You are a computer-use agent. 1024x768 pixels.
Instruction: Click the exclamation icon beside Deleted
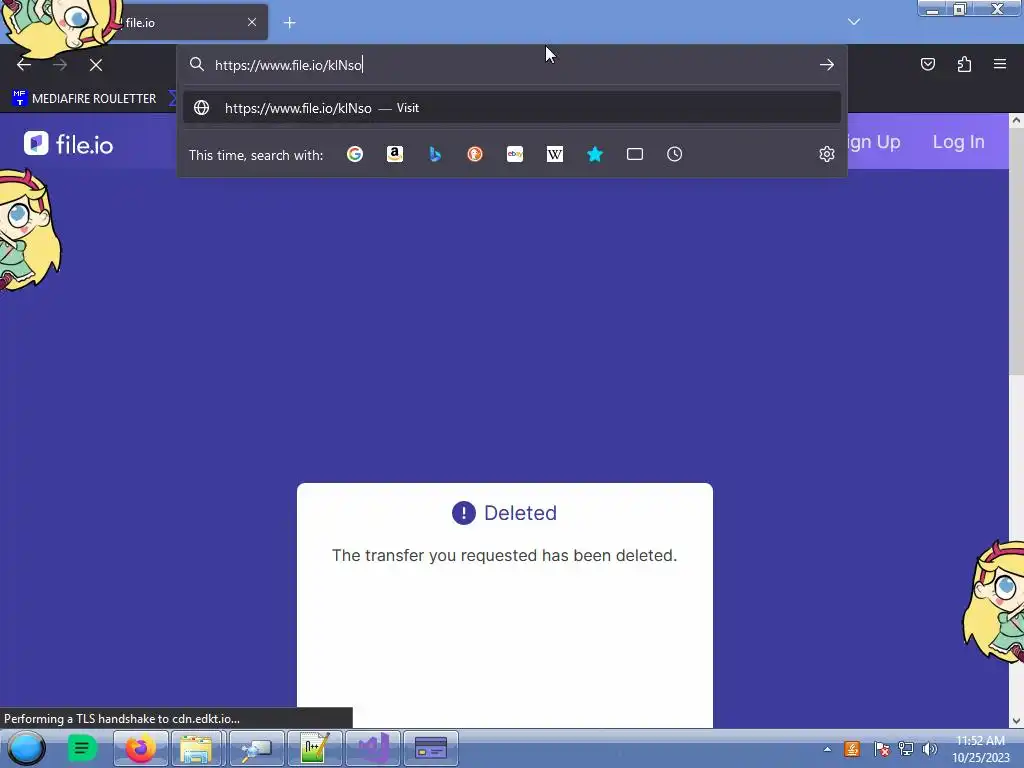(464, 513)
